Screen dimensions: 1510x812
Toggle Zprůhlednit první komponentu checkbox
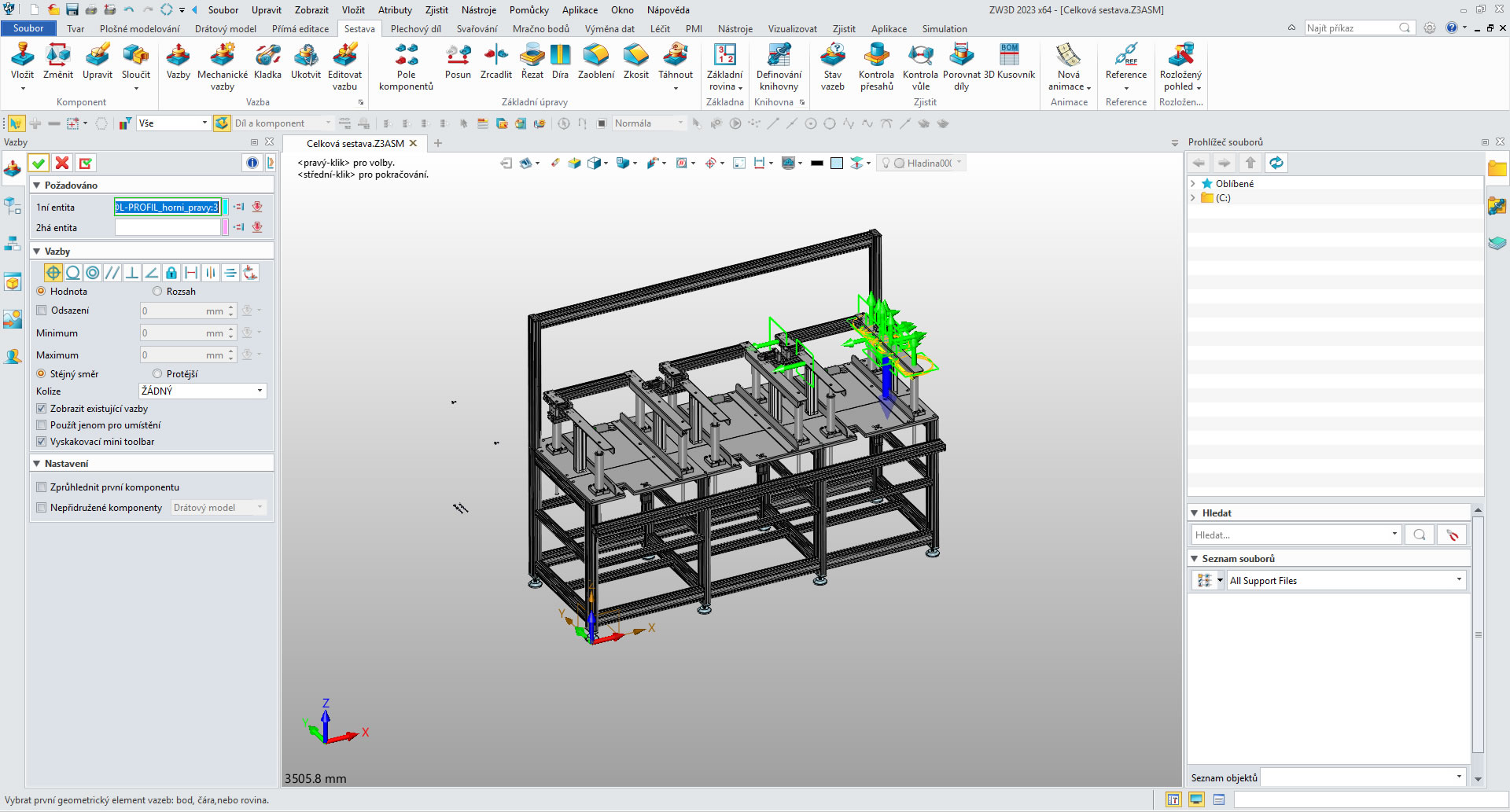coord(42,487)
